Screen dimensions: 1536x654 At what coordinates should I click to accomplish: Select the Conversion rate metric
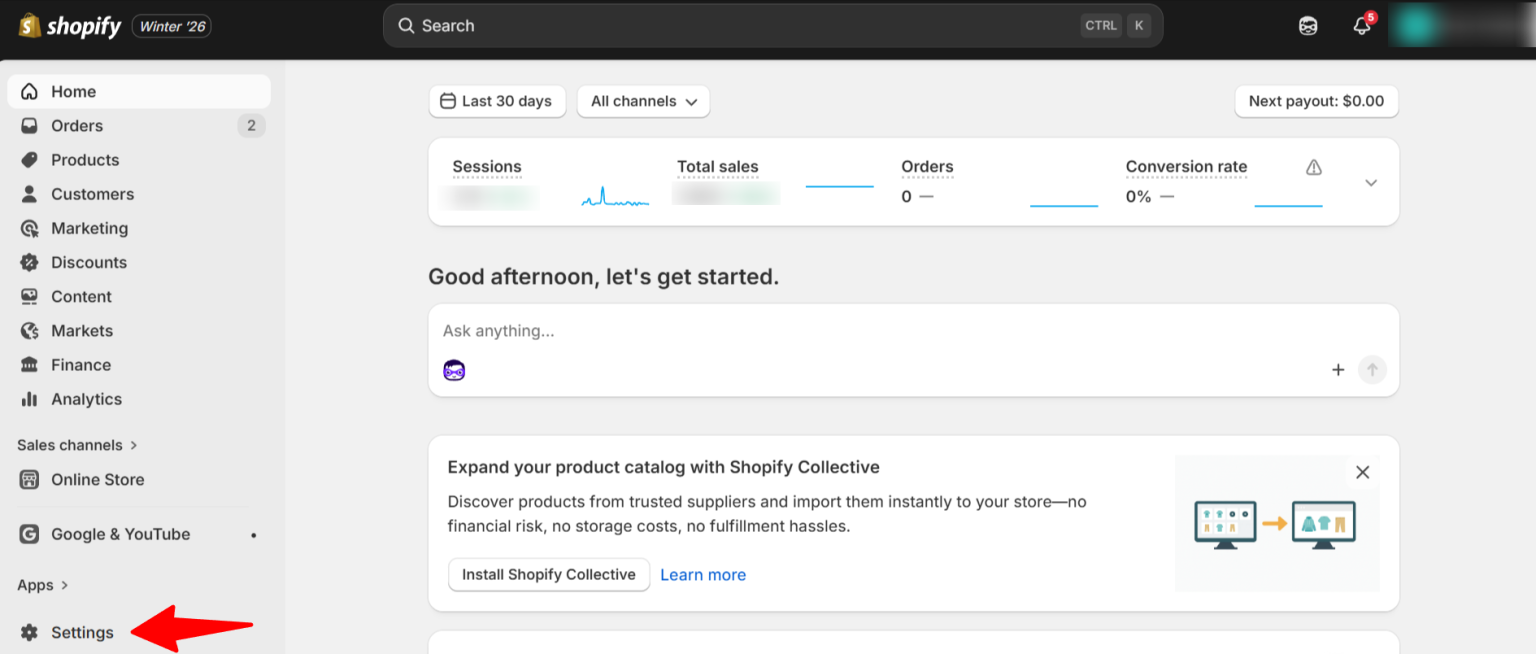[1186, 167]
